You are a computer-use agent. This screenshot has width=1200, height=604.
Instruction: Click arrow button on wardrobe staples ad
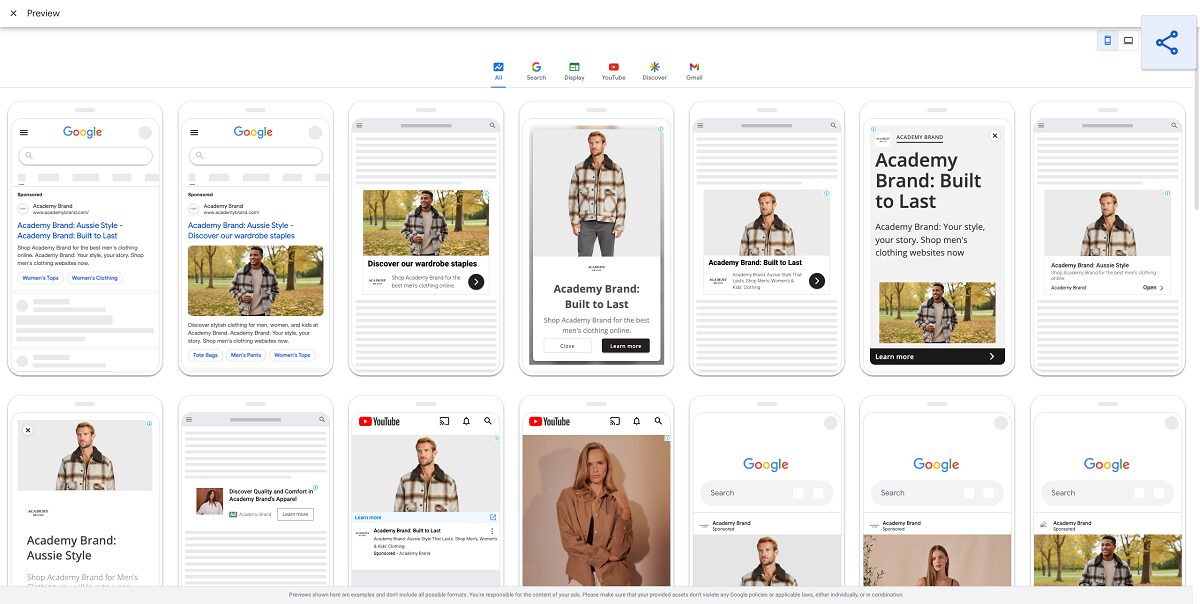tap(476, 282)
